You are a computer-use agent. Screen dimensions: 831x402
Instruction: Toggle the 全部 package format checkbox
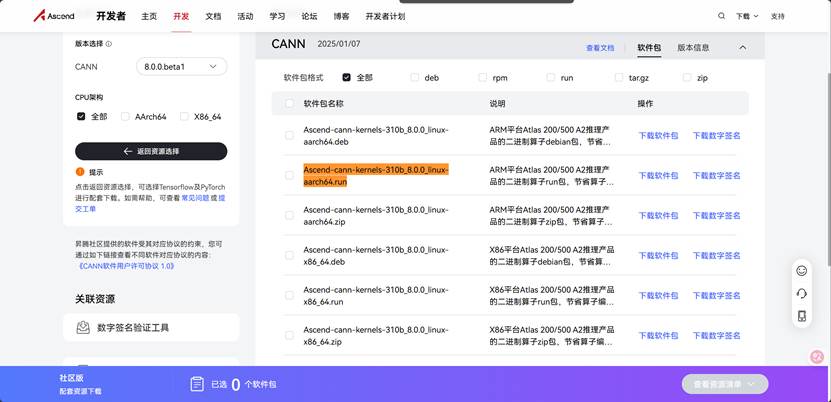(347, 77)
